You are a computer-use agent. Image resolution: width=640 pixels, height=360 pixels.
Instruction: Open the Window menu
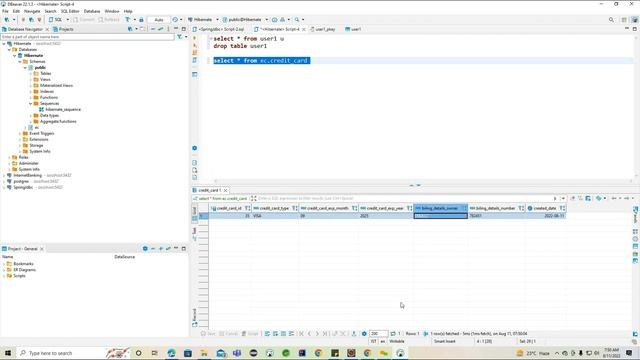(x=112, y=11)
